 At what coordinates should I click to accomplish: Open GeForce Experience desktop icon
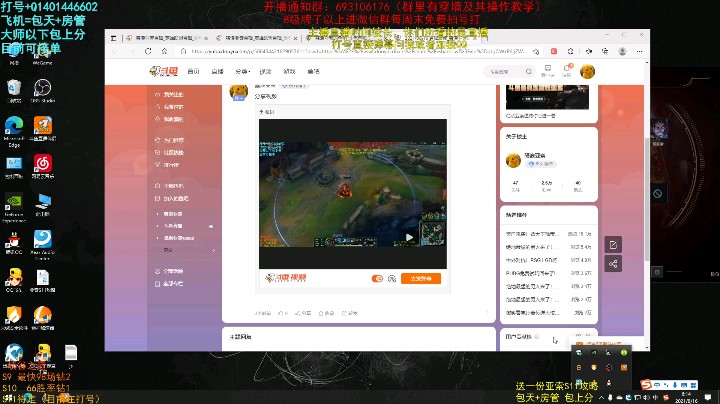[14, 208]
